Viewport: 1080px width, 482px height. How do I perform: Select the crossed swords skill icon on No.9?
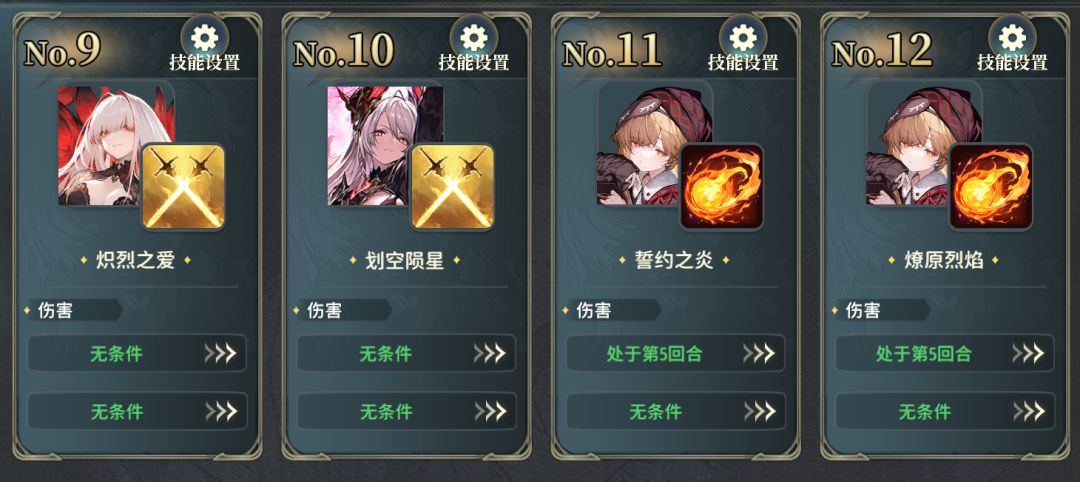(x=183, y=187)
